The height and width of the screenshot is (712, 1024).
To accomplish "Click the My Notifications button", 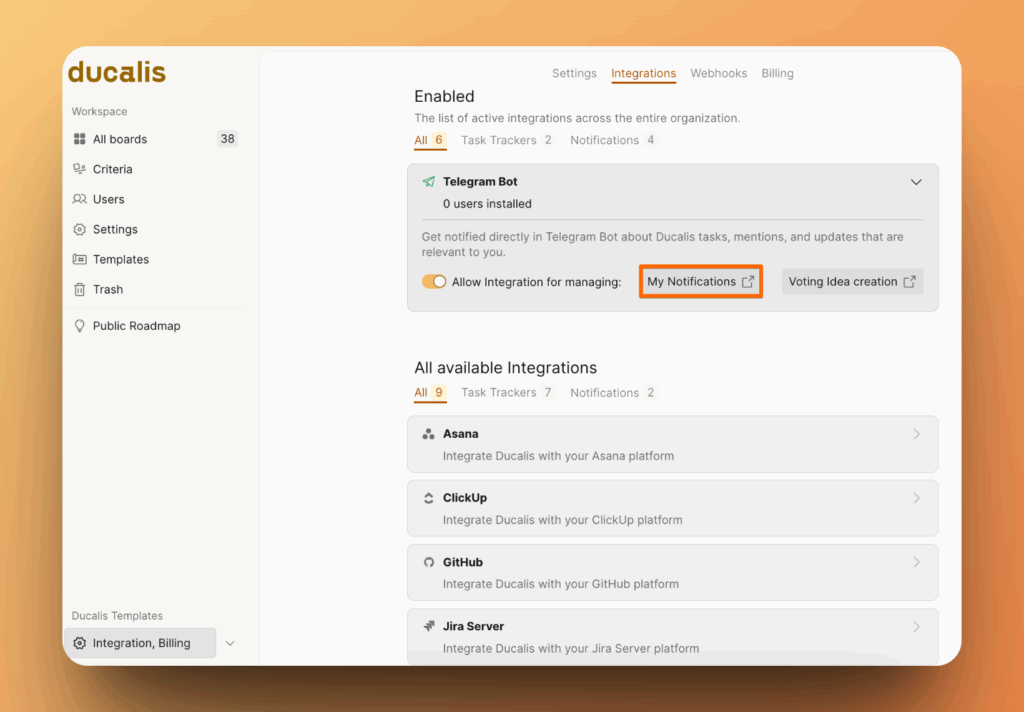I will coord(700,282).
